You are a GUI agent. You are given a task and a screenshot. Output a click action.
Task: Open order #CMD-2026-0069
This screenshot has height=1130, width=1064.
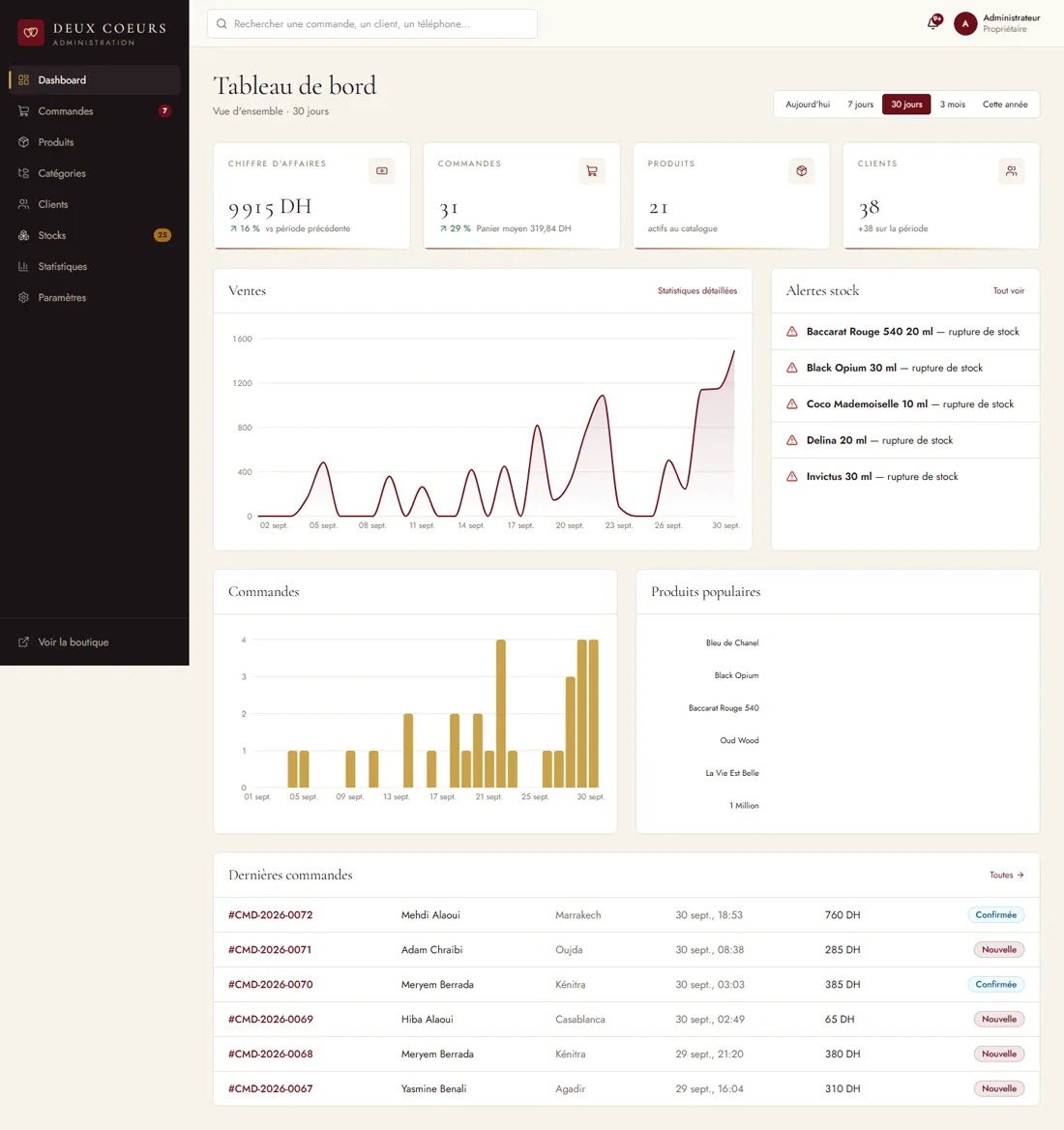270,1019
